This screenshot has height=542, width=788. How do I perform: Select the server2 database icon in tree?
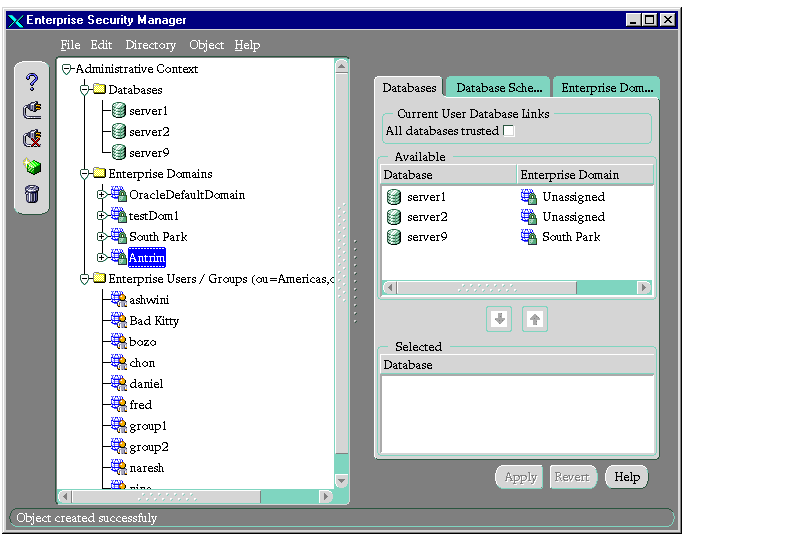(x=118, y=132)
